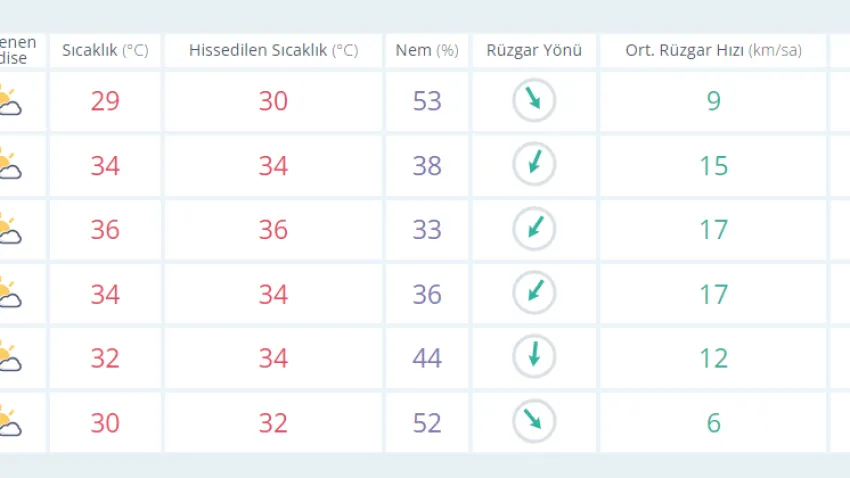The height and width of the screenshot is (478, 850).
Task: Select the Nem (%) column header
Action: point(427,50)
